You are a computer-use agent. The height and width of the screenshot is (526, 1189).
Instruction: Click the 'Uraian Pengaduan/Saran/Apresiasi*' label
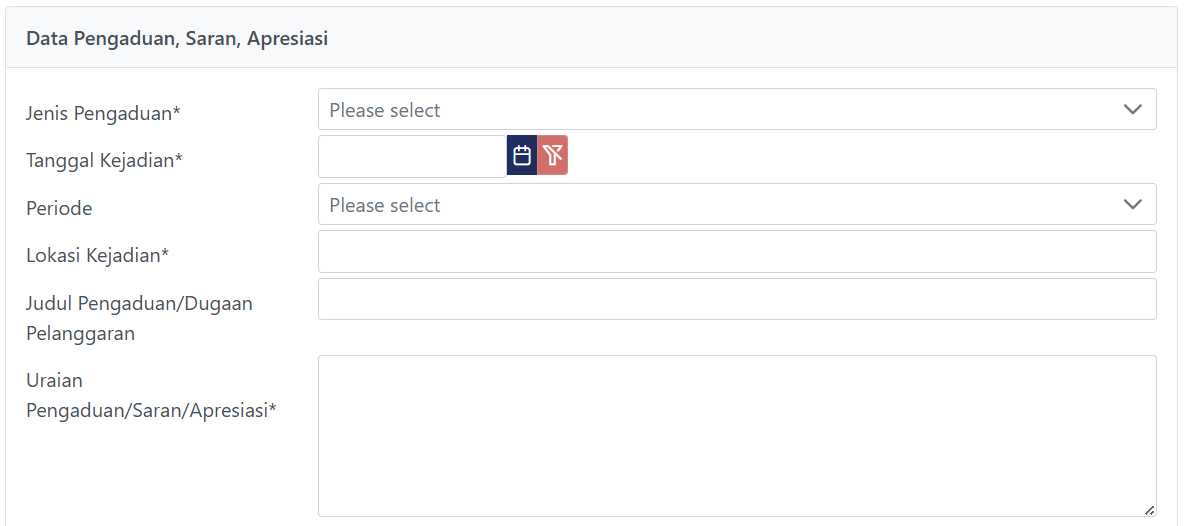(x=150, y=395)
